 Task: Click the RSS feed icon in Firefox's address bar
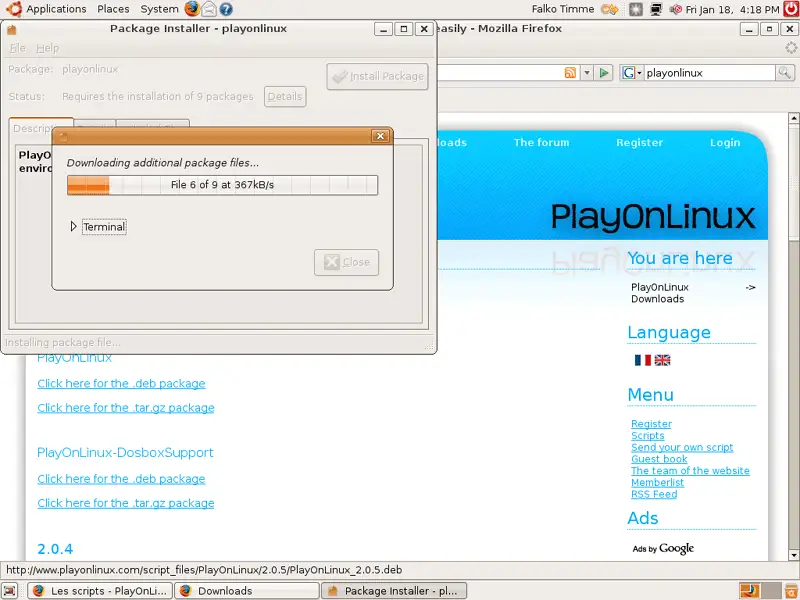pyautogui.click(x=570, y=73)
